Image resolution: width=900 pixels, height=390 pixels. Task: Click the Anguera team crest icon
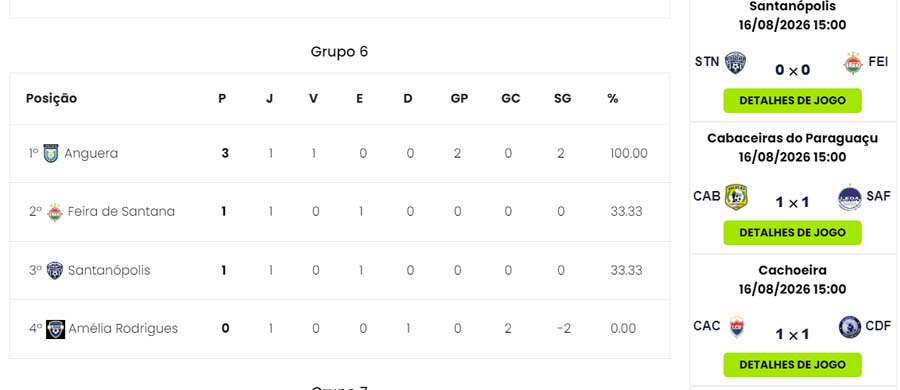[51, 153]
